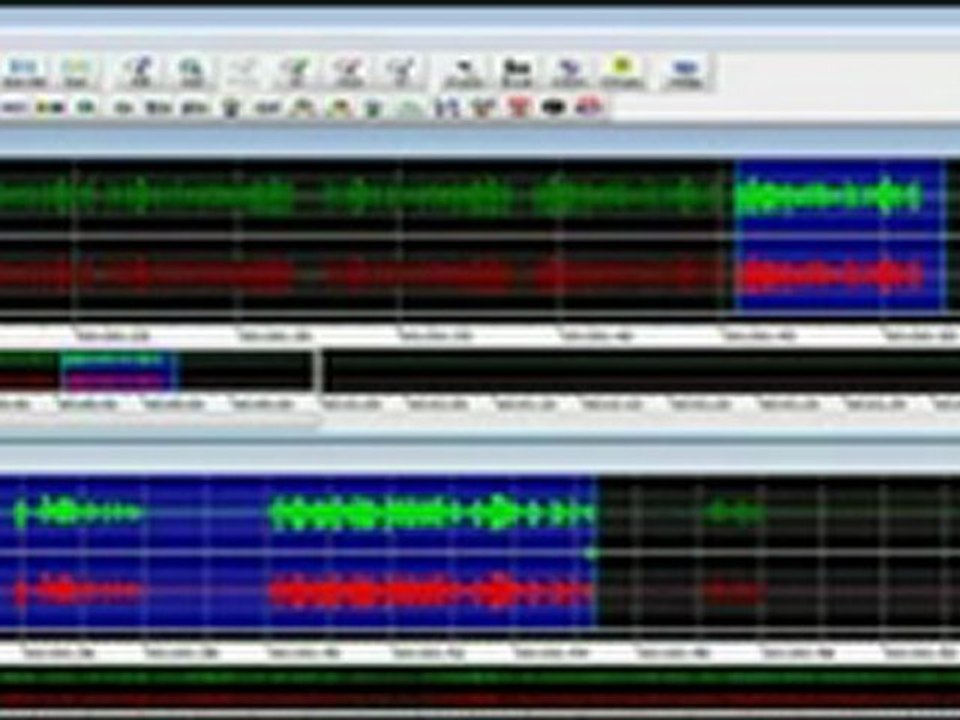Click the long green waveform in lower window
The image size is (960, 720).
tap(432, 513)
